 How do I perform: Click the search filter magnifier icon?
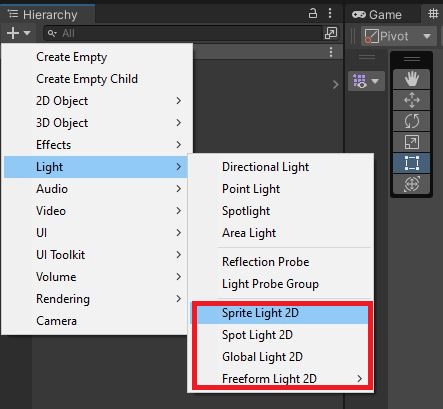tap(52, 33)
